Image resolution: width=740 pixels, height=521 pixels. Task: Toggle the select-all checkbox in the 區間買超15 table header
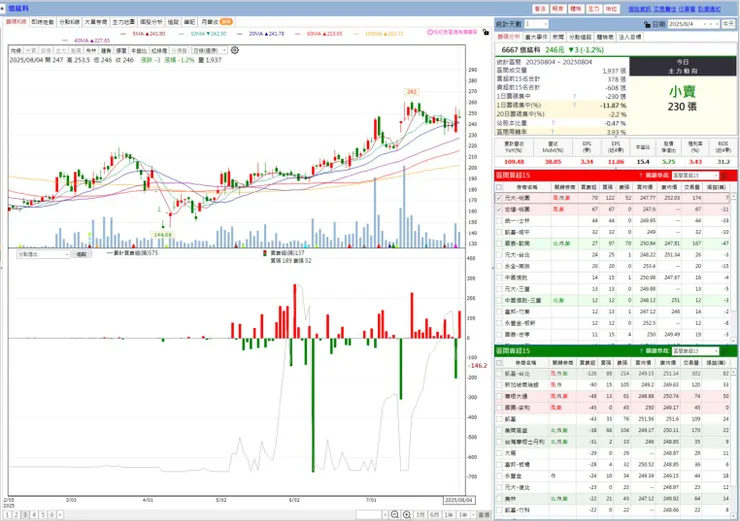(x=499, y=187)
